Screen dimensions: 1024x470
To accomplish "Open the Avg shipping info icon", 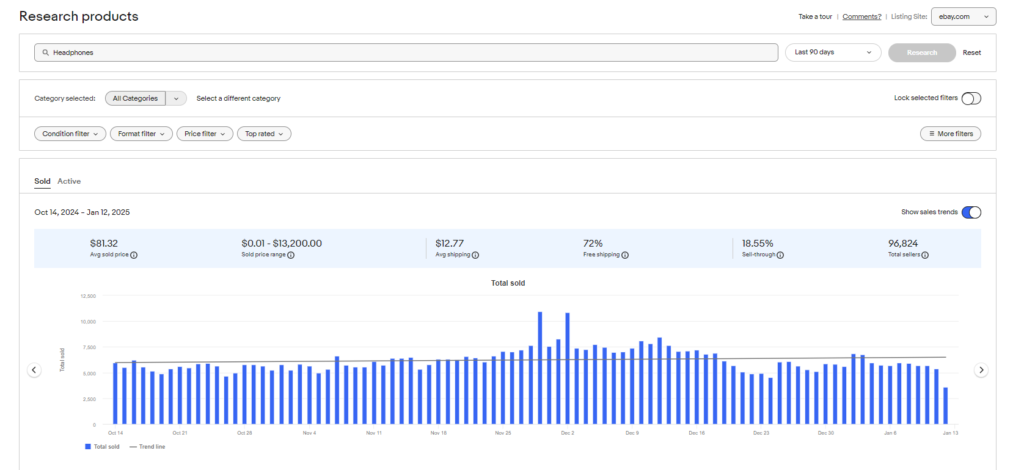I will click(475, 255).
